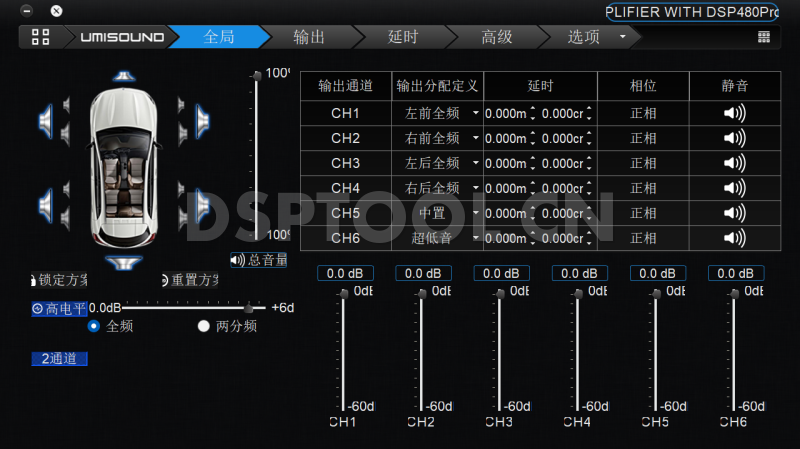Mute CH2 with its speaker icon
The image size is (800, 449).
[735, 138]
